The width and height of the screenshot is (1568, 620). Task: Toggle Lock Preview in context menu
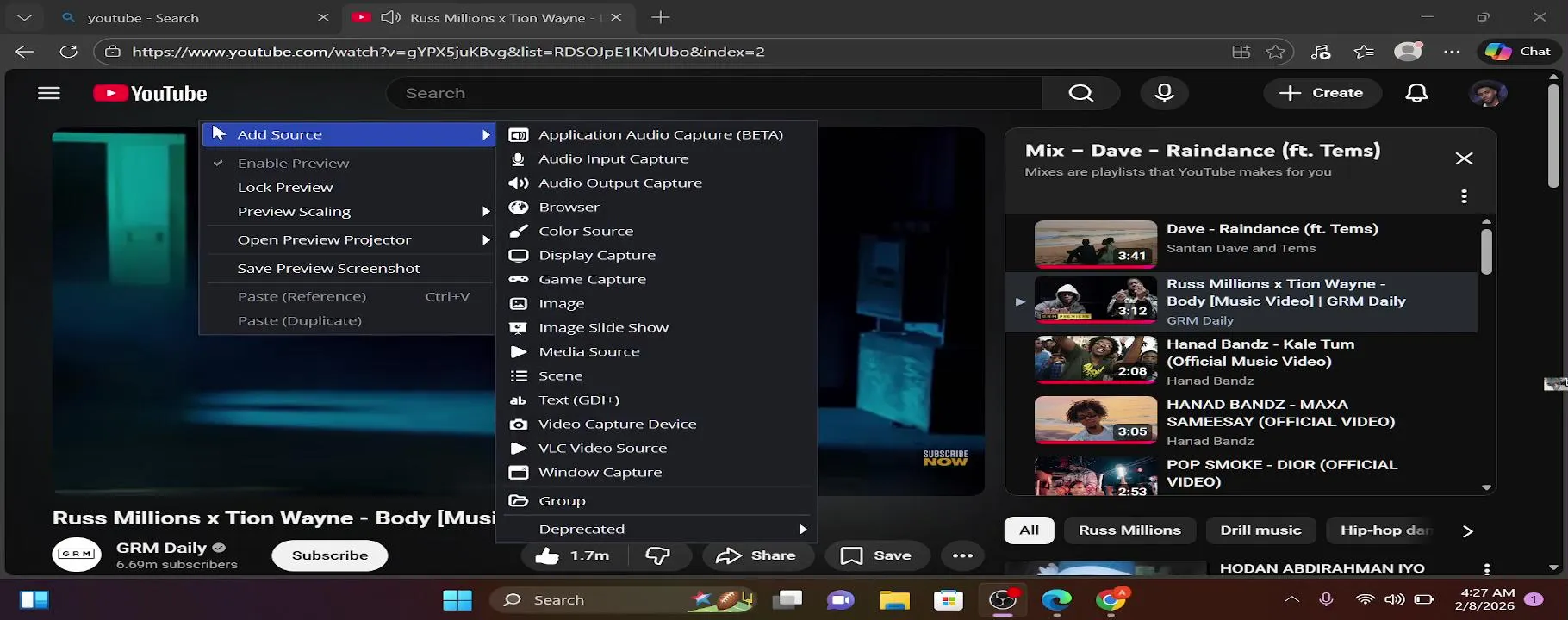tap(348, 188)
